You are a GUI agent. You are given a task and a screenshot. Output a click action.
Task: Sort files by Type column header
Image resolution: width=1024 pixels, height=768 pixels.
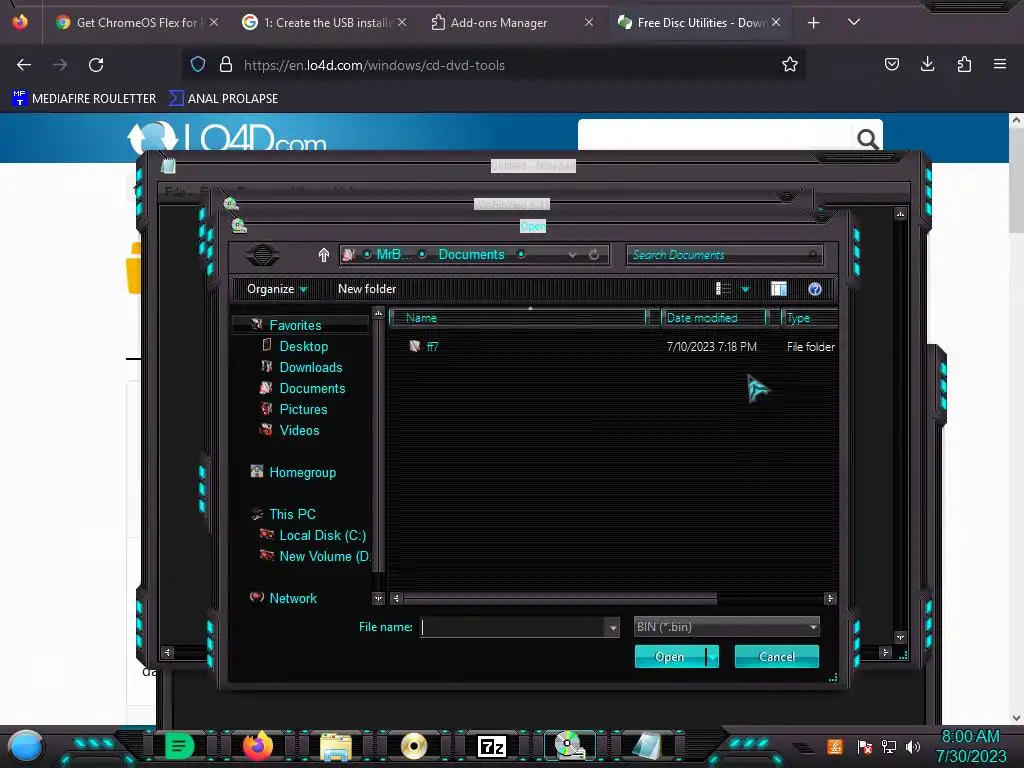808,318
